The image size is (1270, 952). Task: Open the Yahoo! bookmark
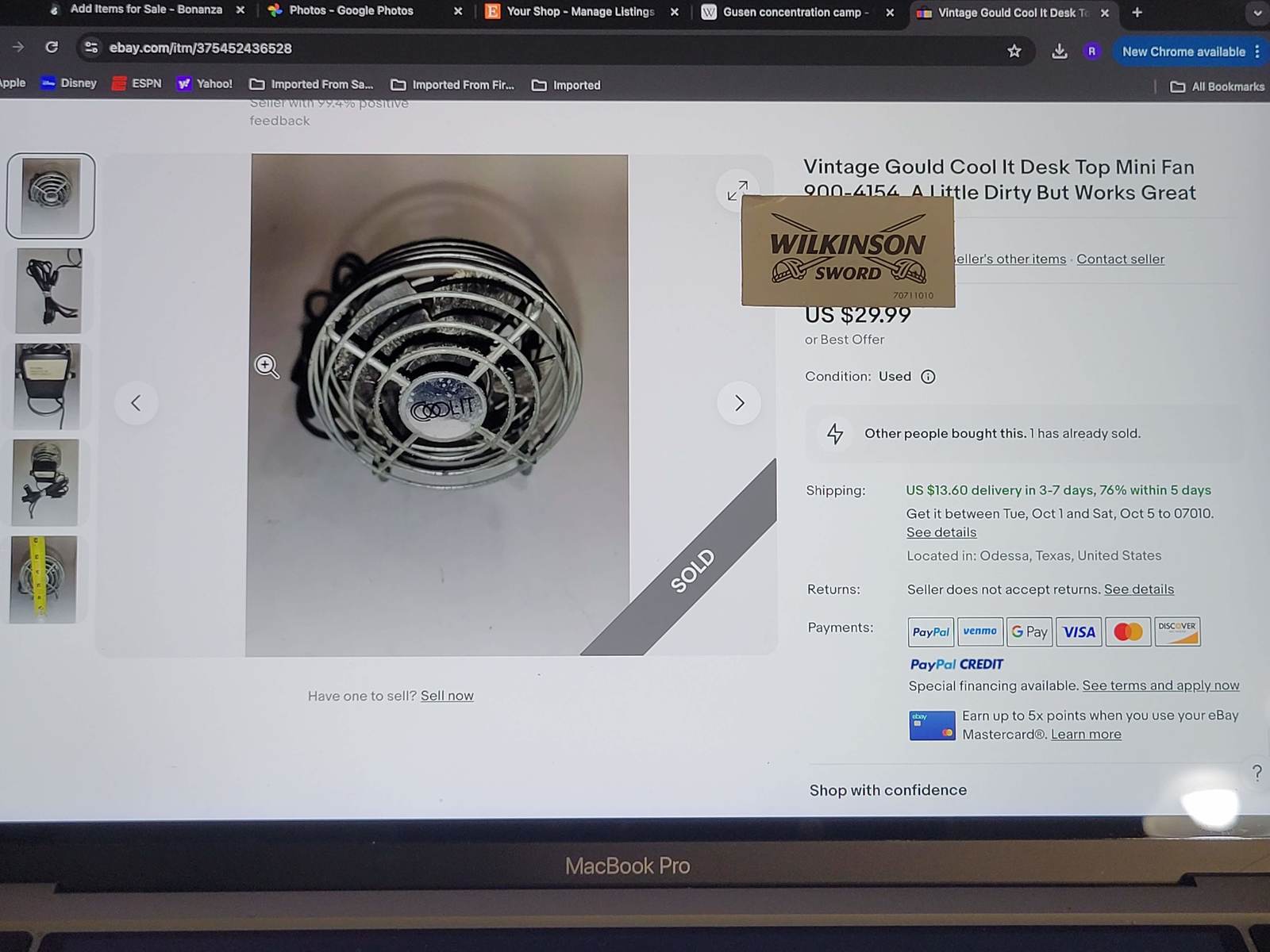[x=205, y=83]
